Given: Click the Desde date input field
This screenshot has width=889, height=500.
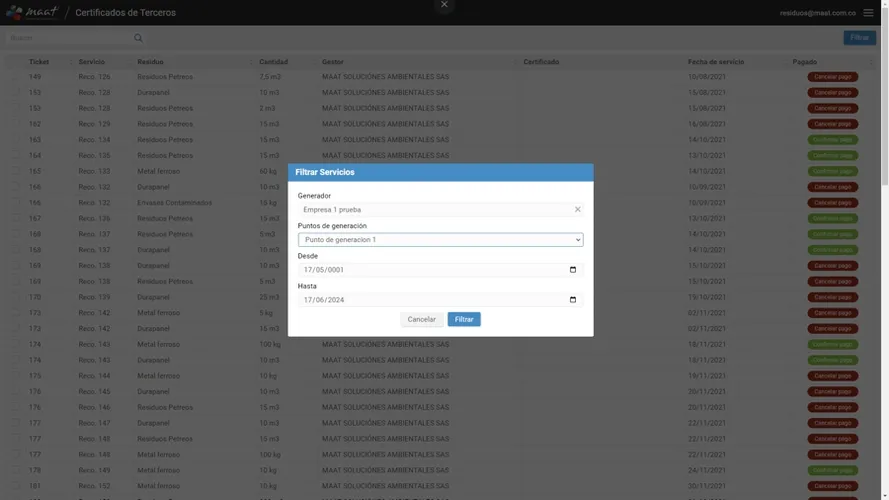Looking at the screenshot, I should click(x=430, y=270).
